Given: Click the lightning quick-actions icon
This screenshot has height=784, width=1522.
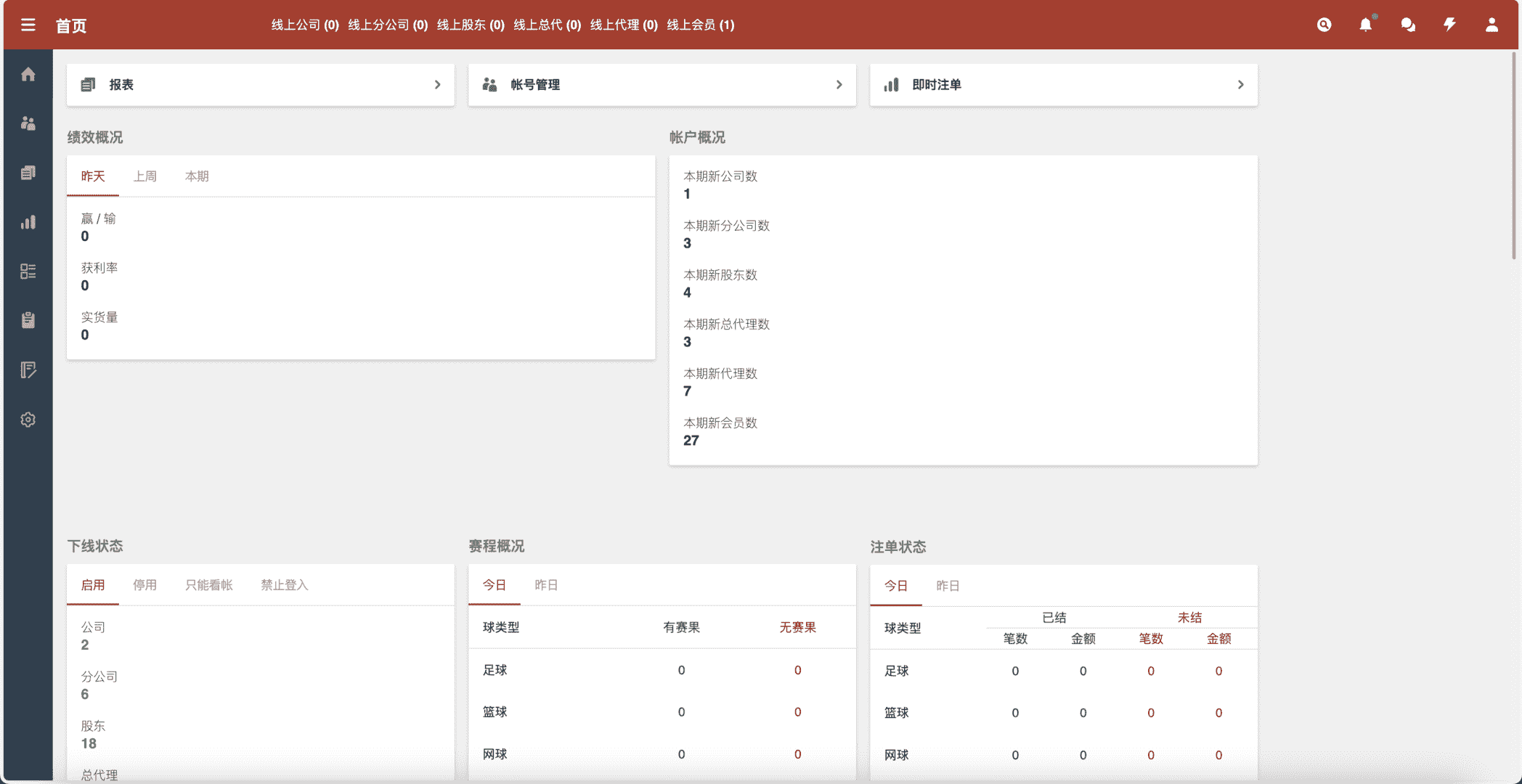Looking at the screenshot, I should 1449,25.
